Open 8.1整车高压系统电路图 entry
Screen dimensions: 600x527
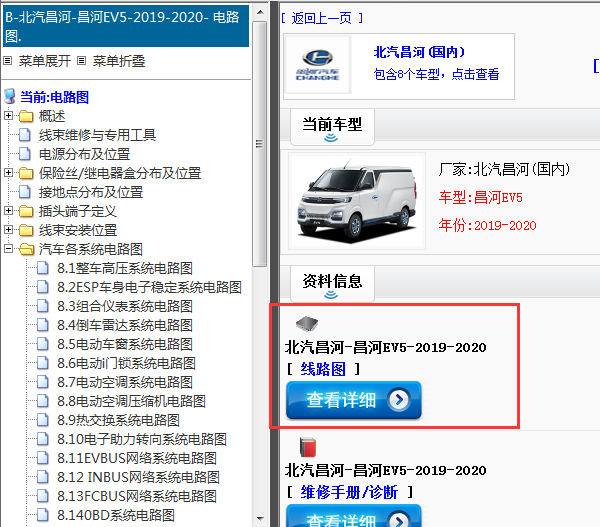(x=125, y=268)
